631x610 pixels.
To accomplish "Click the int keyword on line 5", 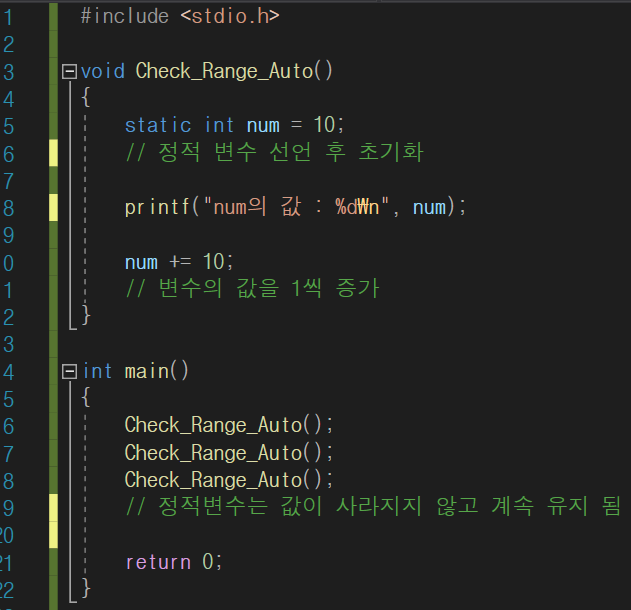I will pos(219,125).
